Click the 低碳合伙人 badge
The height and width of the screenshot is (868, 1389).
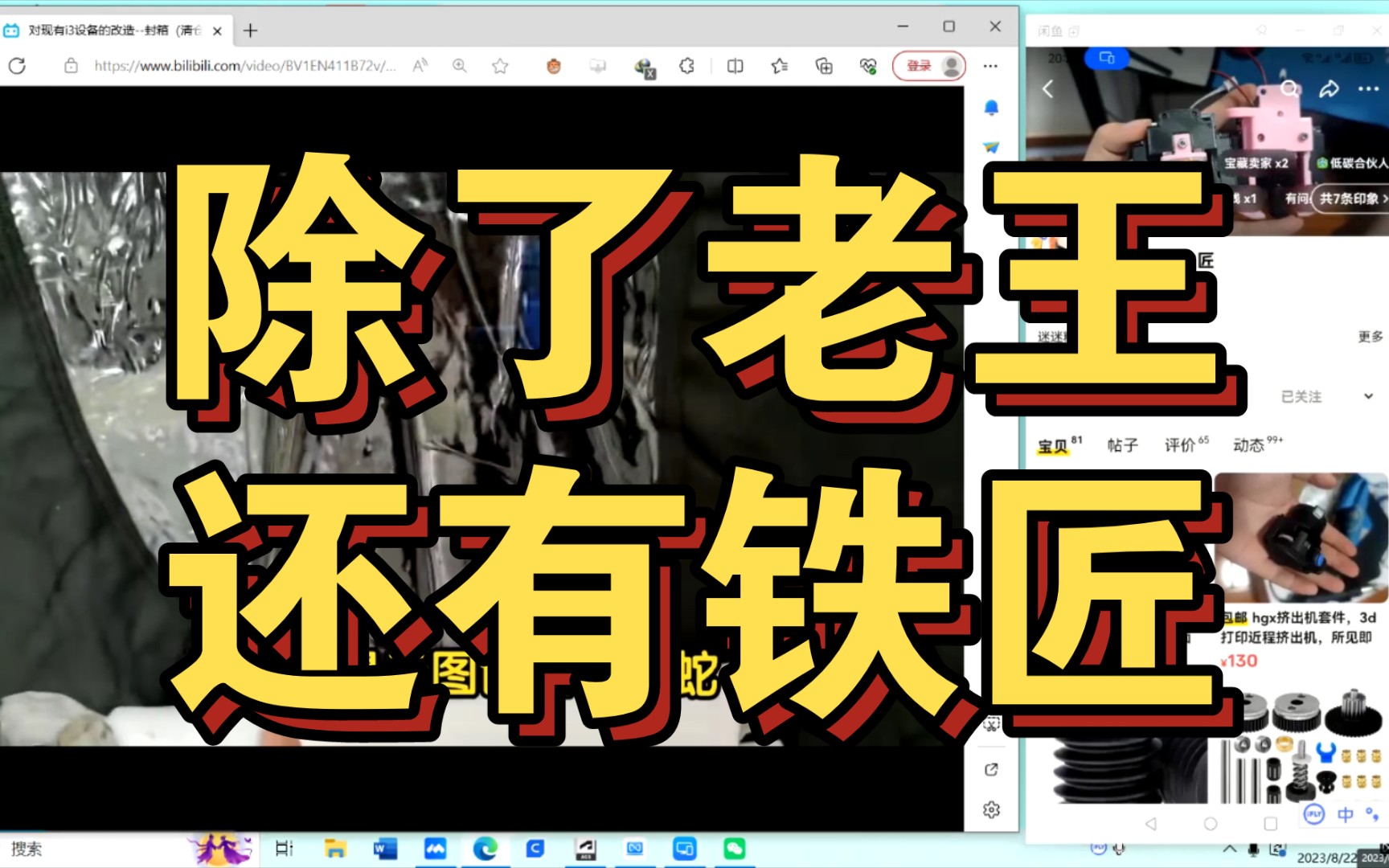pos(1351,163)
